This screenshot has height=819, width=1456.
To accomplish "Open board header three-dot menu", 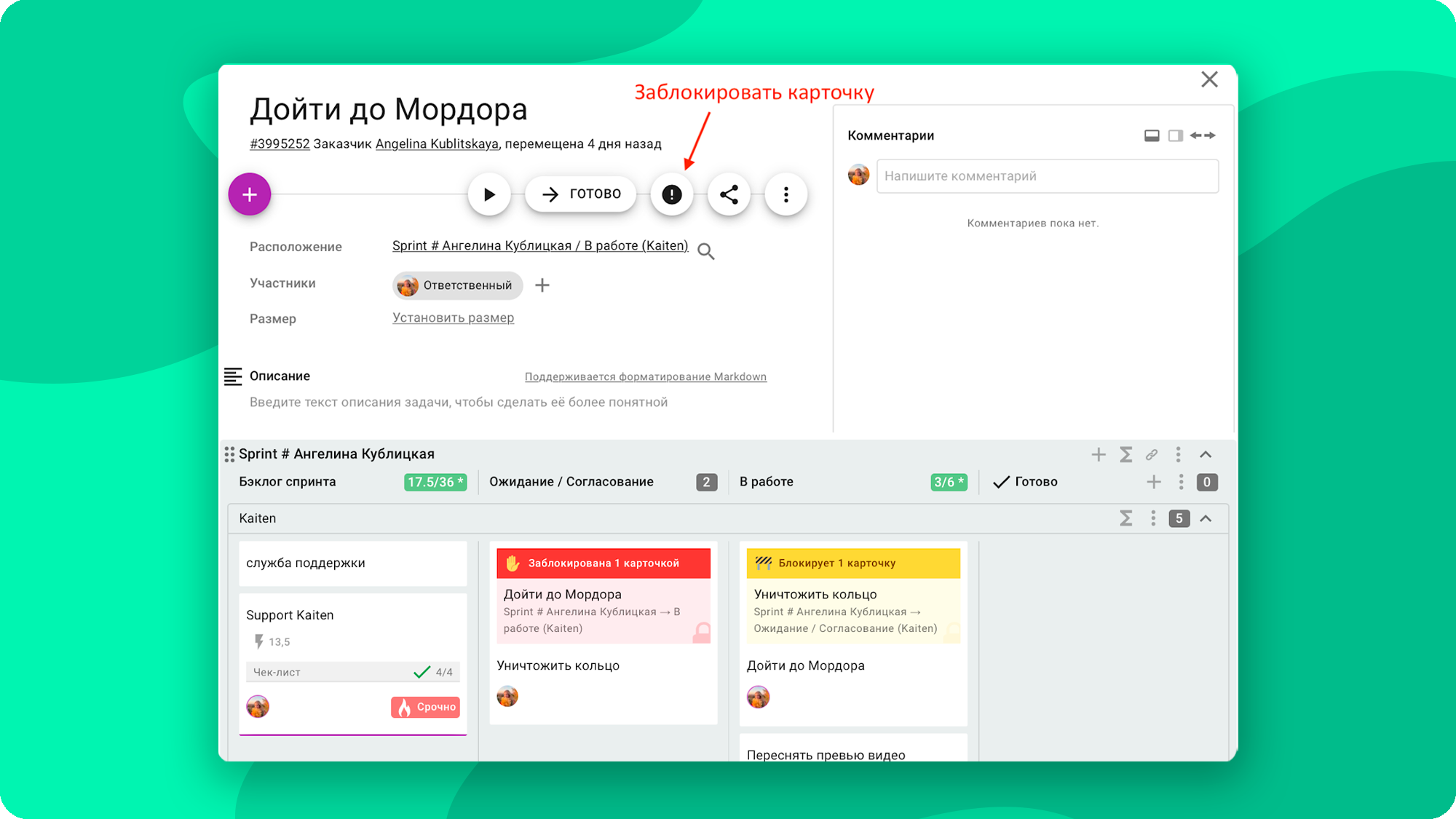I will (x=1178, y=455).
